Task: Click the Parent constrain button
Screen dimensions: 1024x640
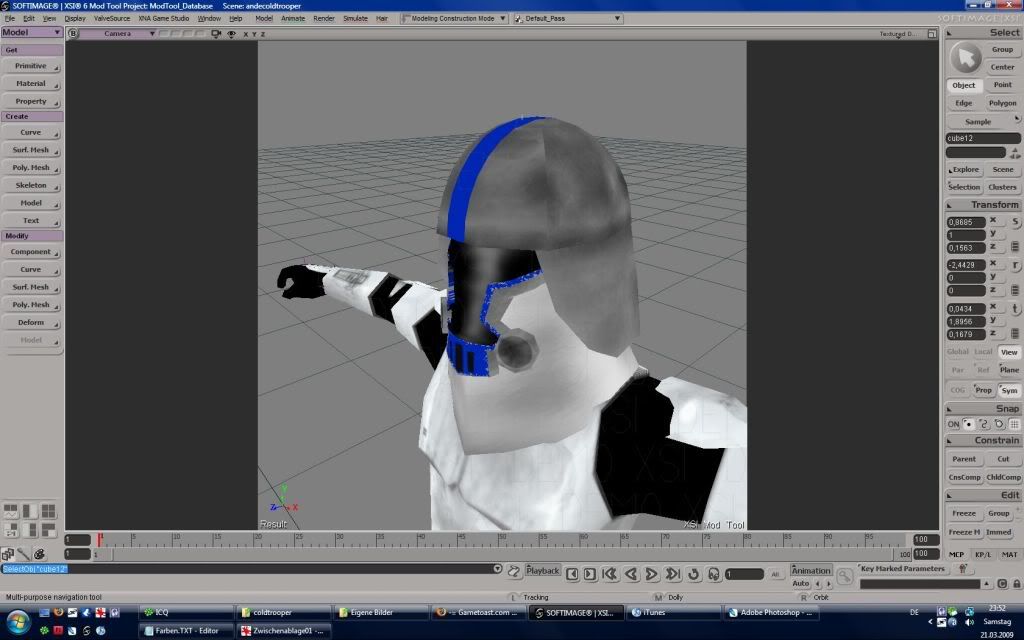Action: pyautogui.click(x=964, y=459)
